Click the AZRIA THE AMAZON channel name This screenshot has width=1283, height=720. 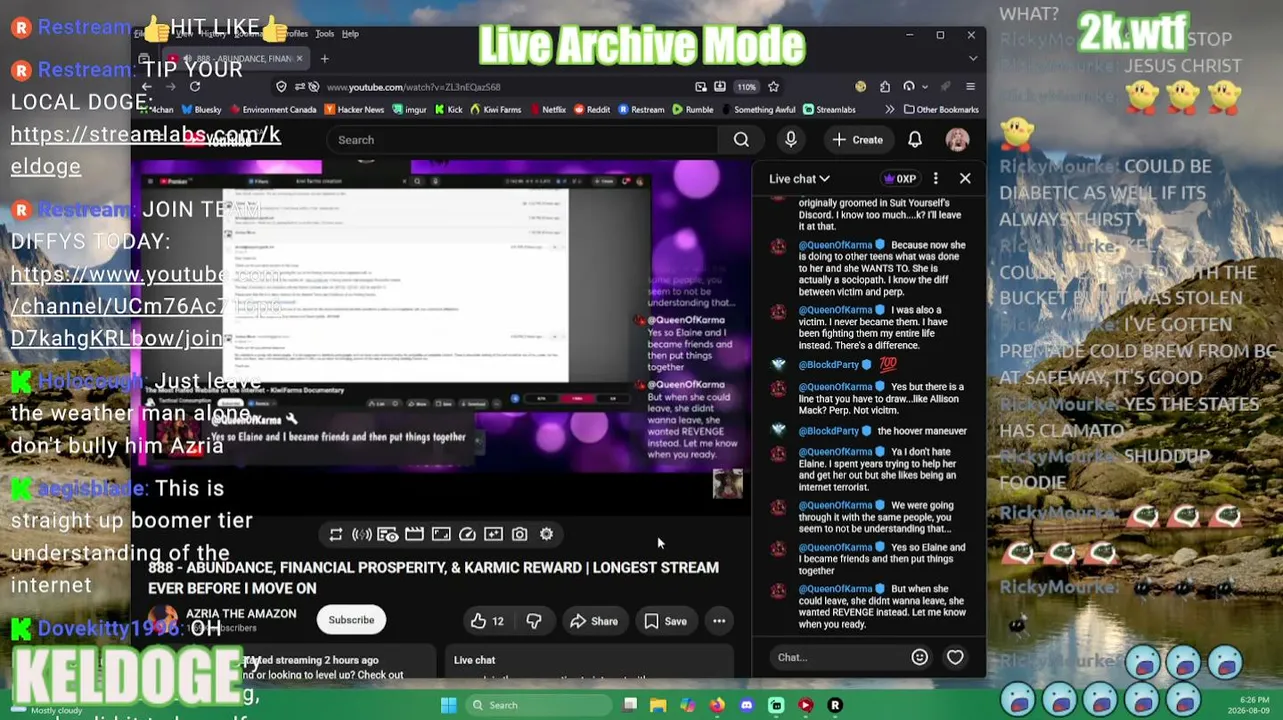[x=241, y=614]
